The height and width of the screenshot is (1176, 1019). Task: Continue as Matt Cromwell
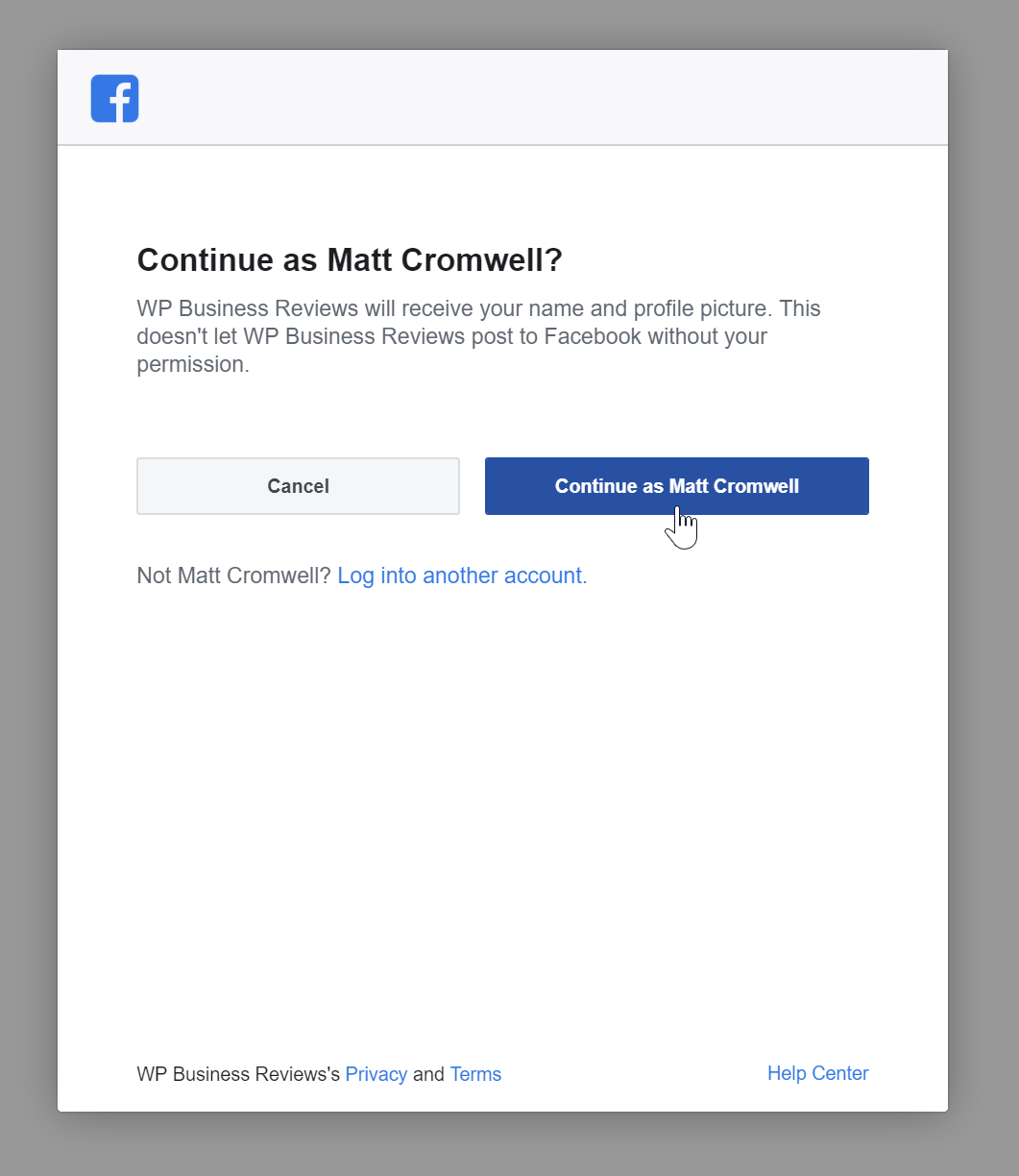677,486
